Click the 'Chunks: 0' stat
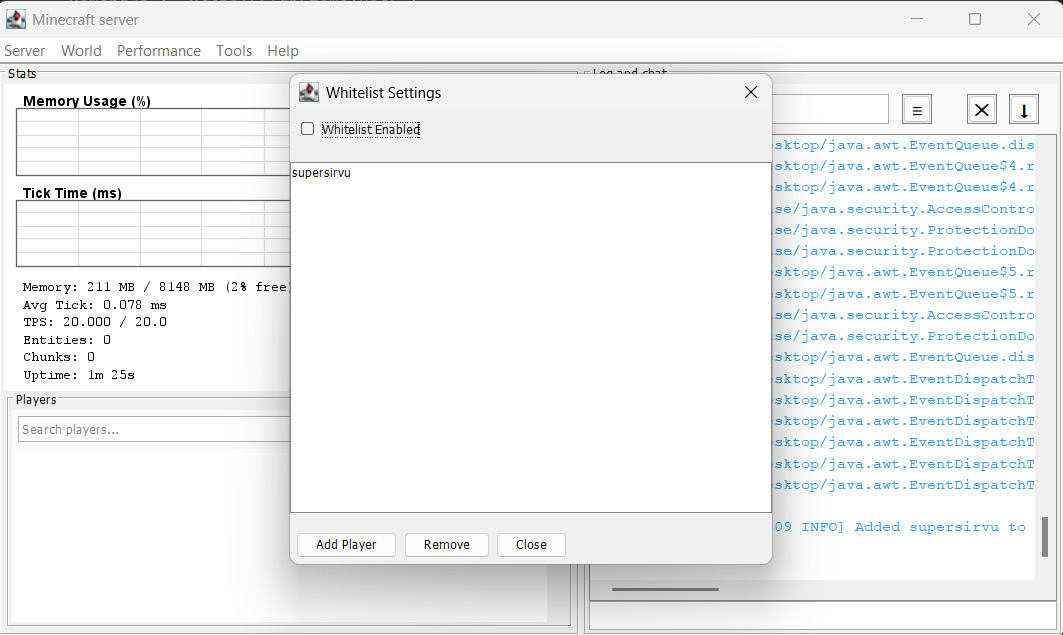This screenshot has height=635, width=1063. [59, 357]
